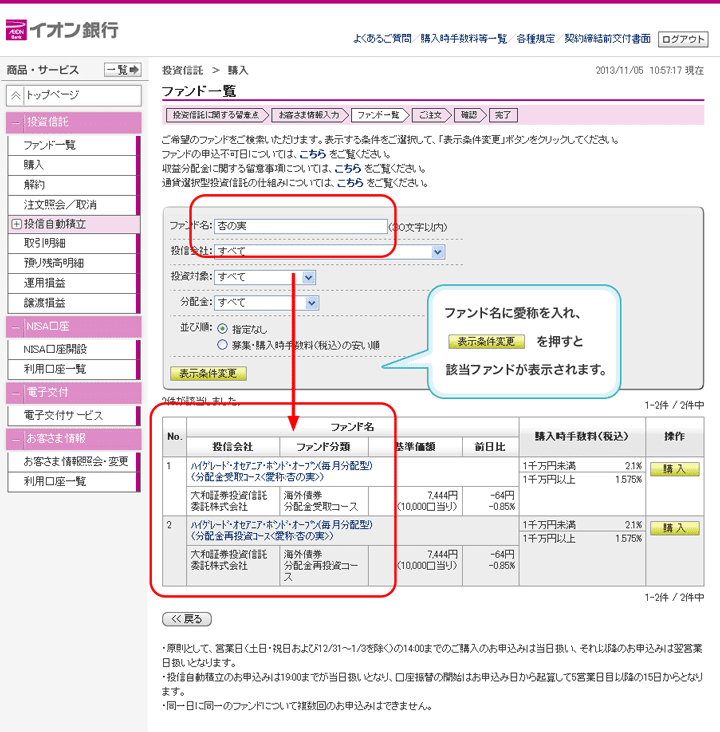Open 各種規定 link

click(535, 39)
